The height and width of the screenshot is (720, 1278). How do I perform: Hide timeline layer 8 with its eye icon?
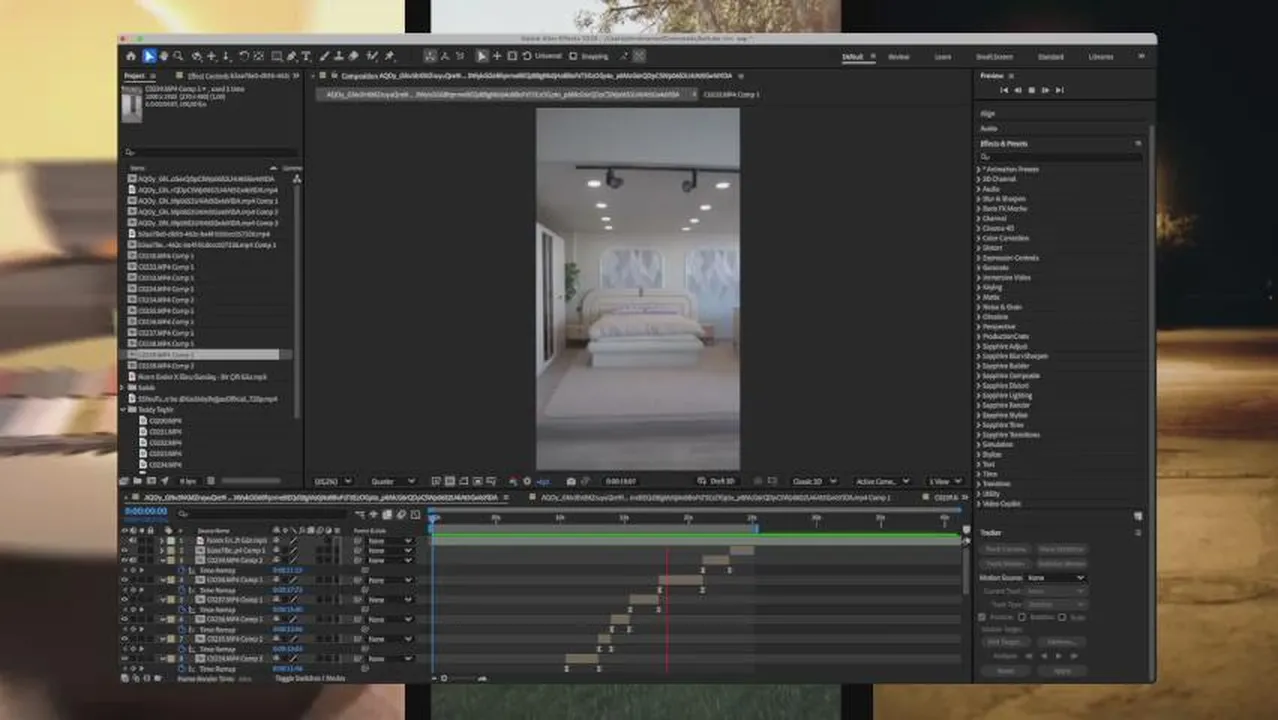(x=125, y=658)
